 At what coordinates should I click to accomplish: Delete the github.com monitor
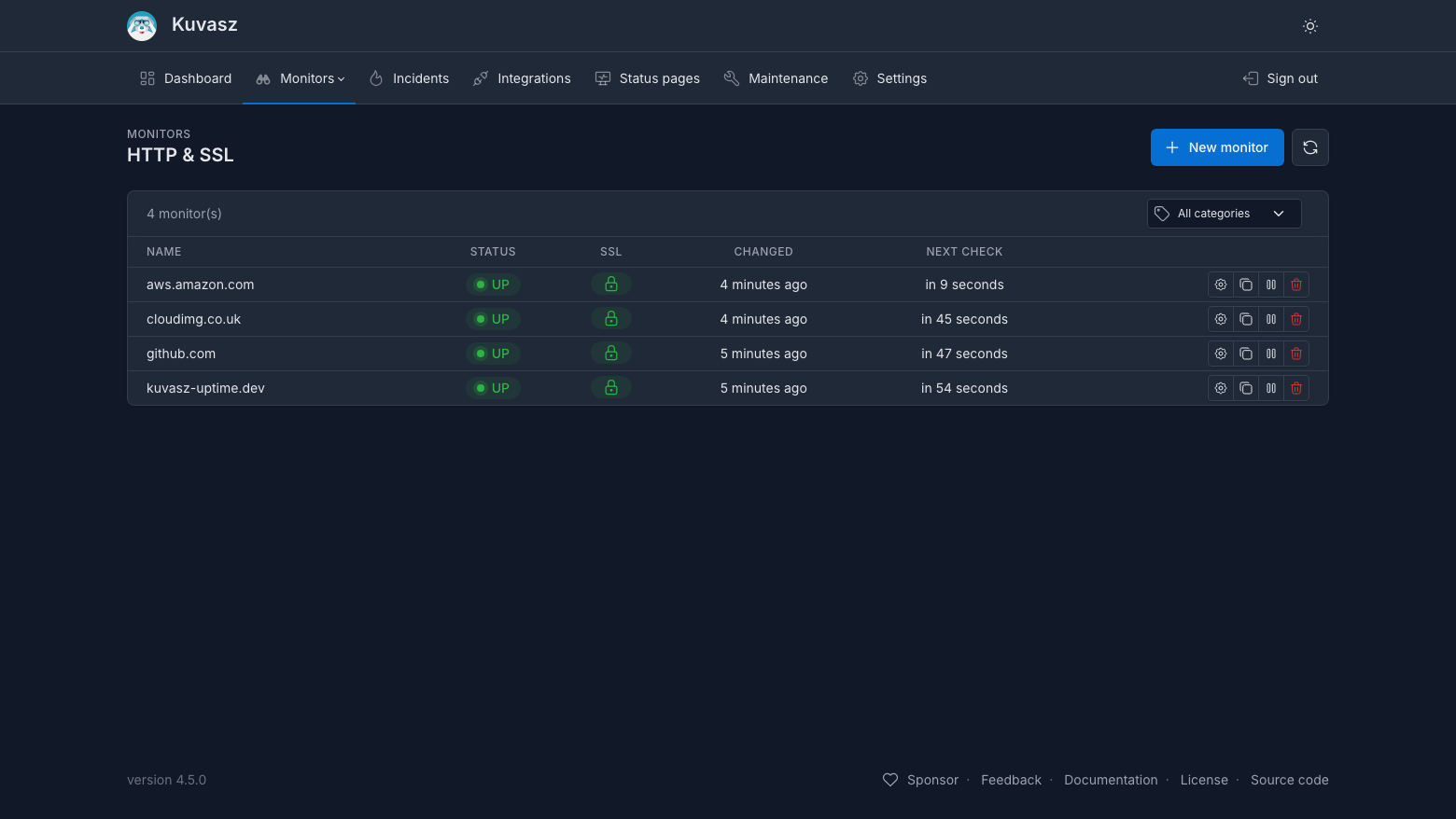click(1296, 354)
